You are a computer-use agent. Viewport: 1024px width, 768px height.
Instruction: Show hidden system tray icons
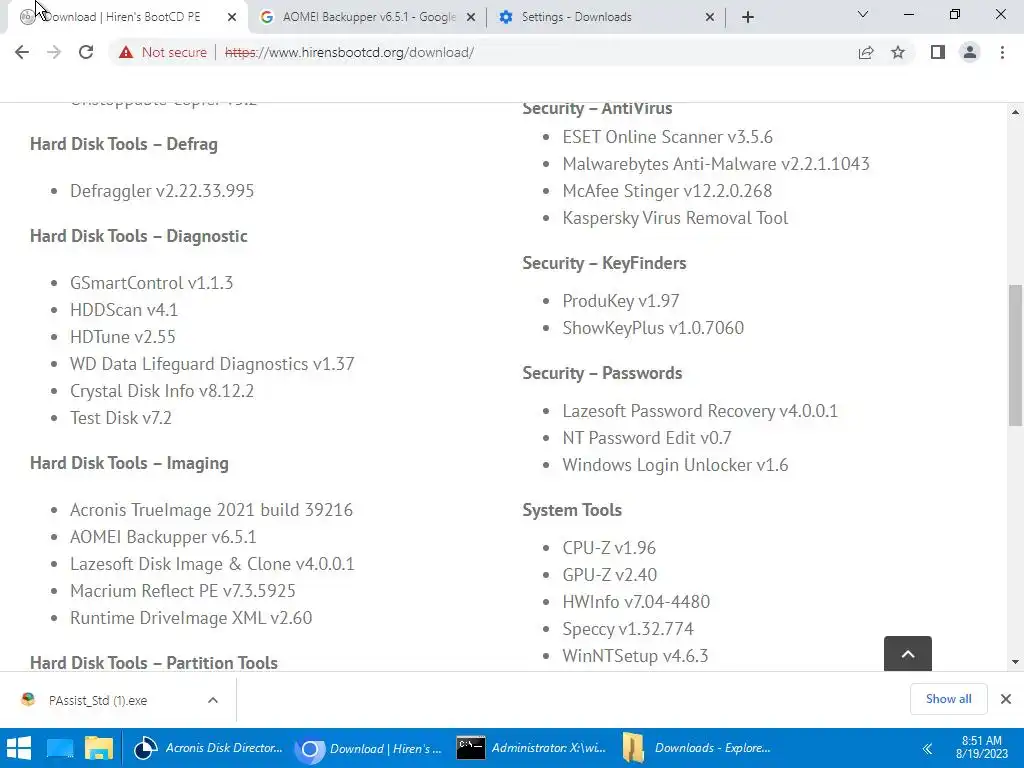(927, 748)
